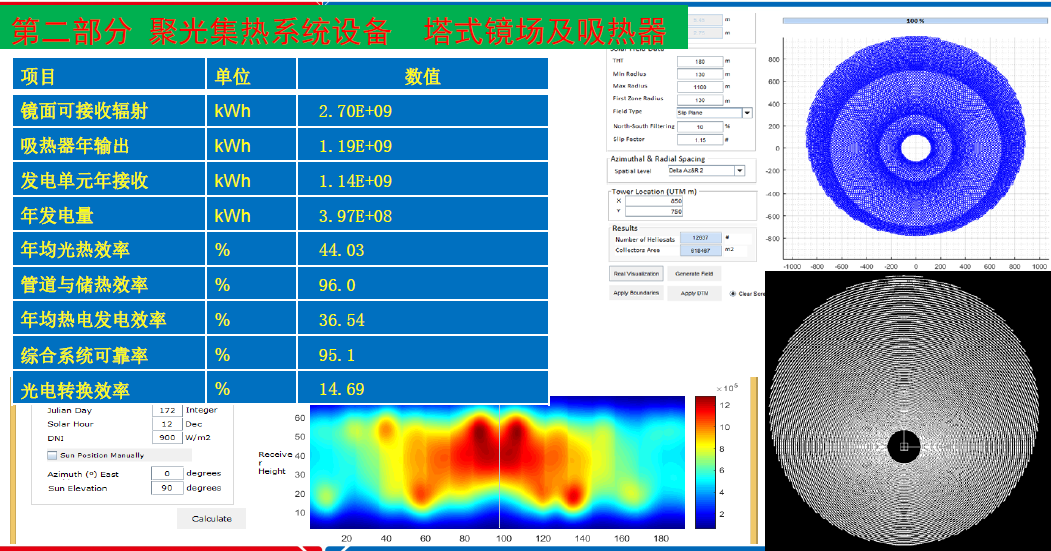The width and height of the screenshot is (1051, 551).
Task: Edit the Tower Location Y field
Action: click(x=654, y=211)
